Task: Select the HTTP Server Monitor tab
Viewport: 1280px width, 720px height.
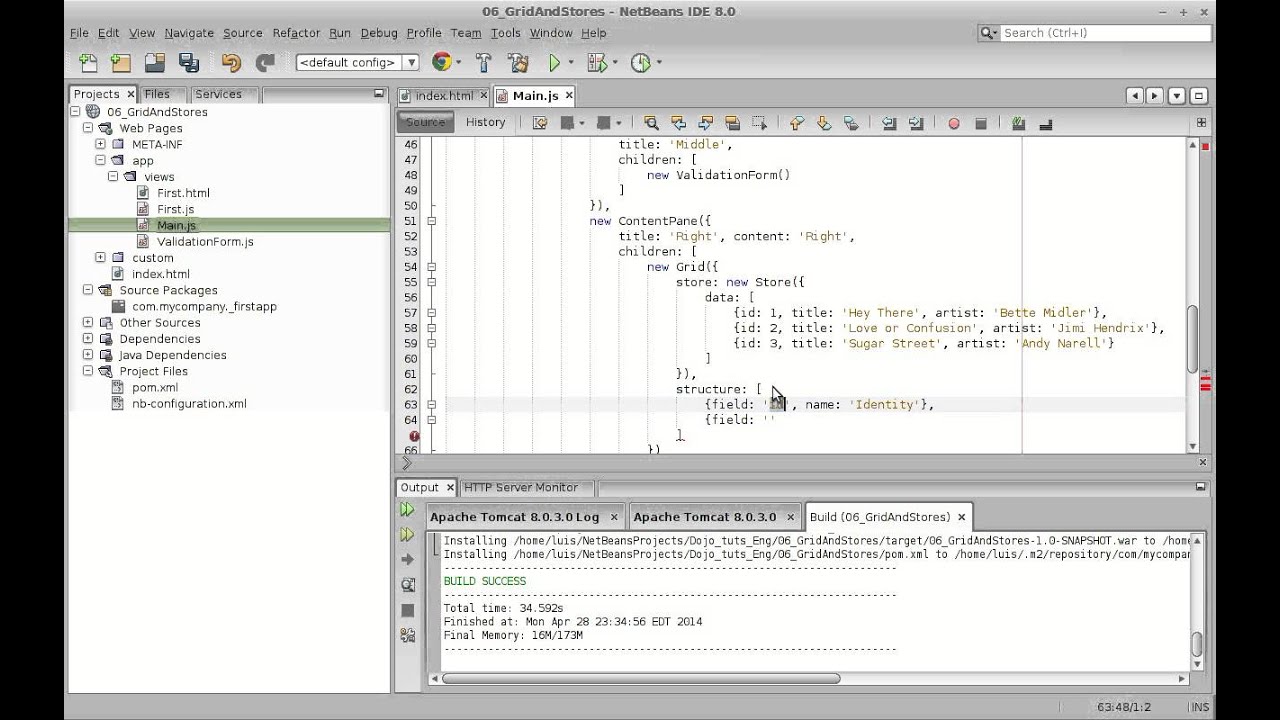Action: click(x=520, y=487)
